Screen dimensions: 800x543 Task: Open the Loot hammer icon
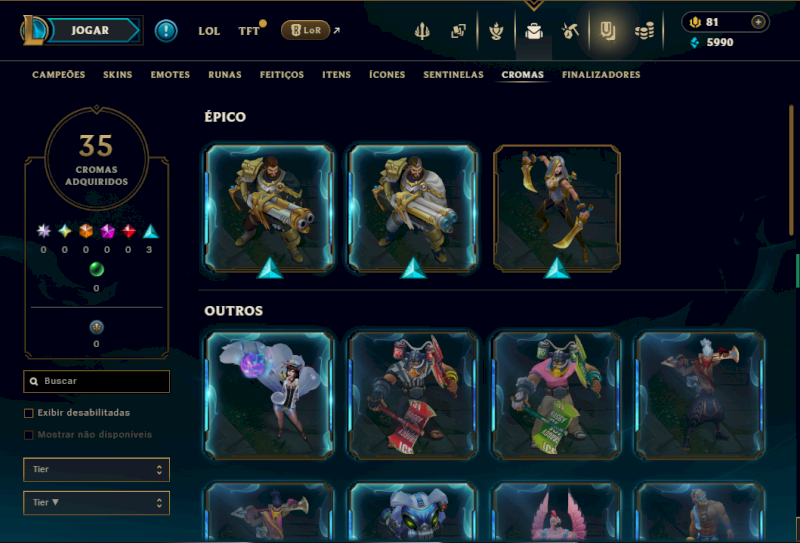[x=570, y=31]
